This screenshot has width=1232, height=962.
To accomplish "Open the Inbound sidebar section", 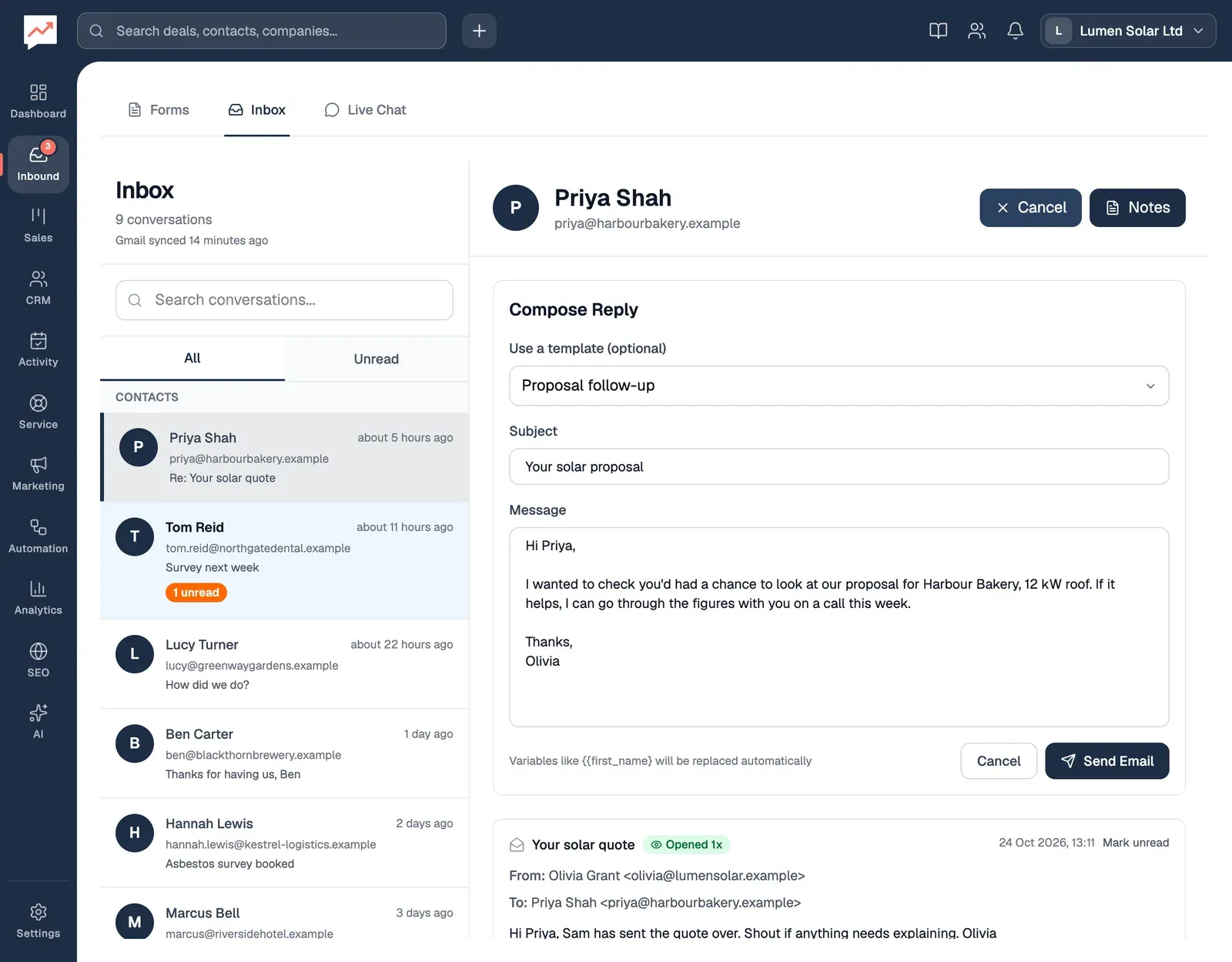I will [38, 165].
